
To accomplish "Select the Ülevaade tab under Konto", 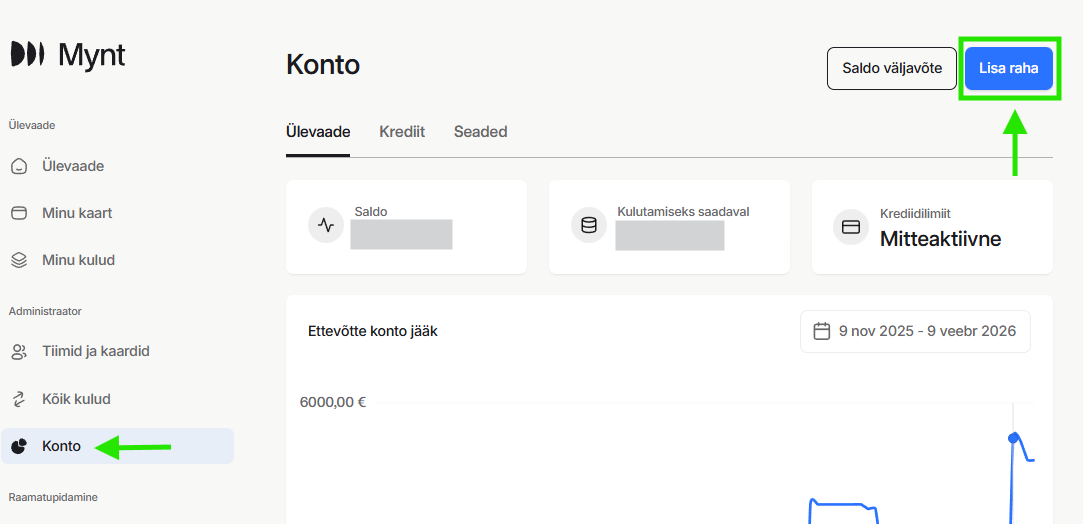I will coord(318,132).
